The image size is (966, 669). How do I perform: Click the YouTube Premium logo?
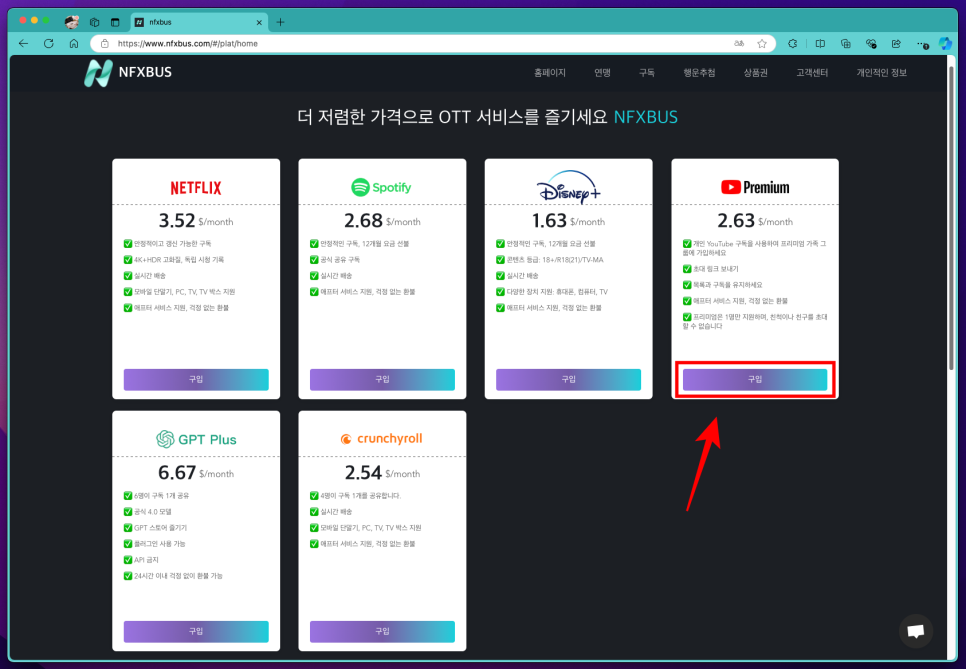[755, 187]
